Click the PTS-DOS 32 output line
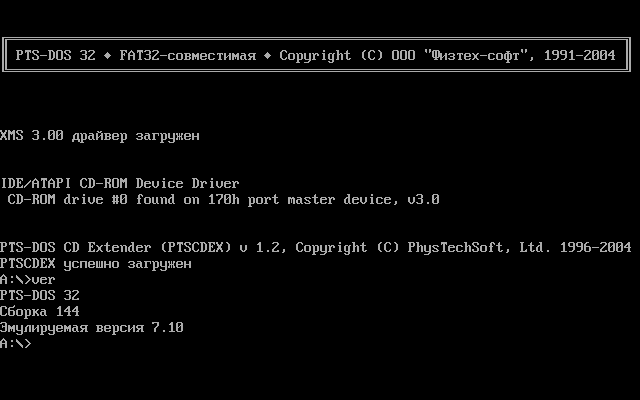The image size is (640, 400). 40,296
